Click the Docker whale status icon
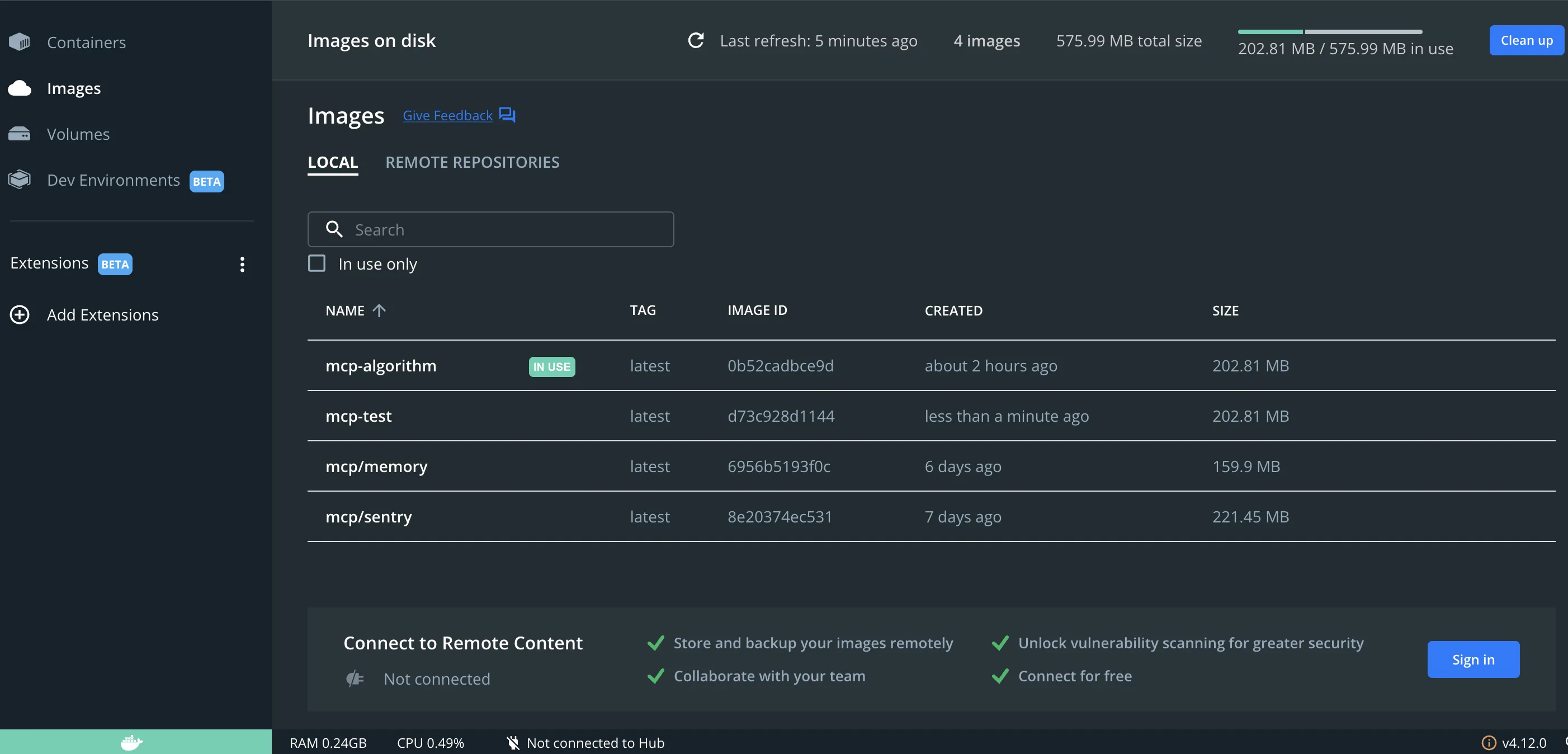This screenshot has height=754, width=1568. (x=131, y=742)
